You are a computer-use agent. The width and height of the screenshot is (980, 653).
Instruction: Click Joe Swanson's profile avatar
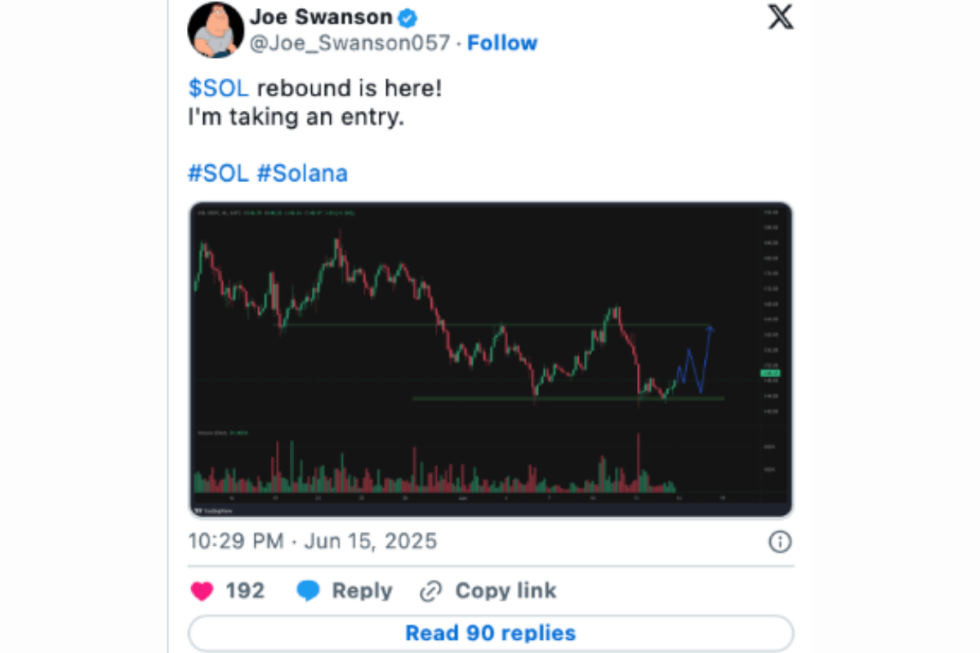click(217, 29)
